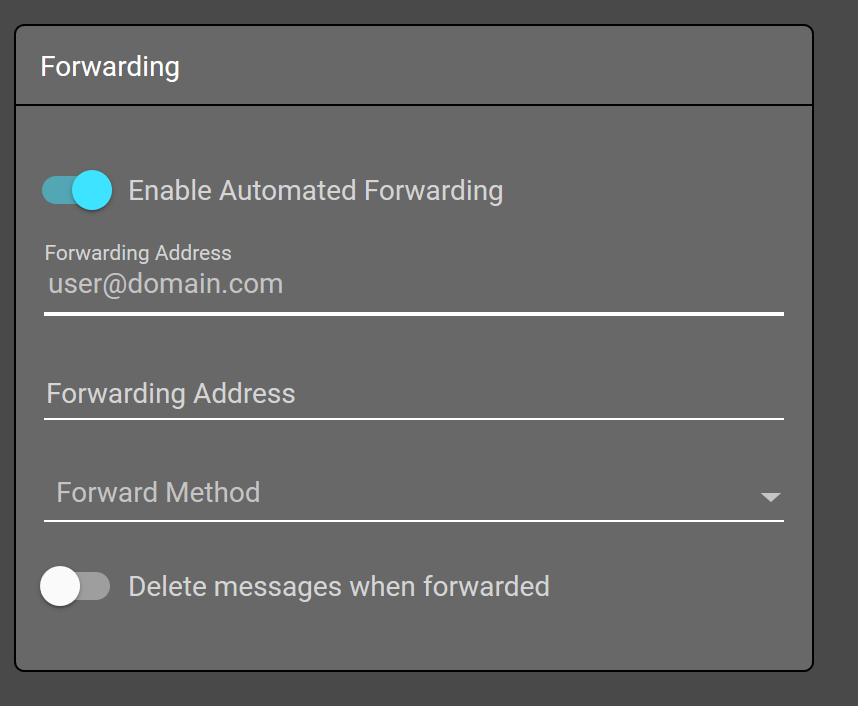Open the Forward Method dropdown
The width and height of the screenshot is (858, 706).
[413, 493]
